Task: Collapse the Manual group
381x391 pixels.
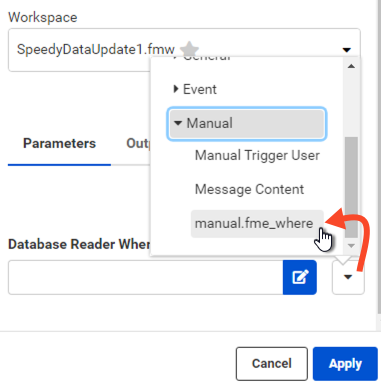Action: 247,123
